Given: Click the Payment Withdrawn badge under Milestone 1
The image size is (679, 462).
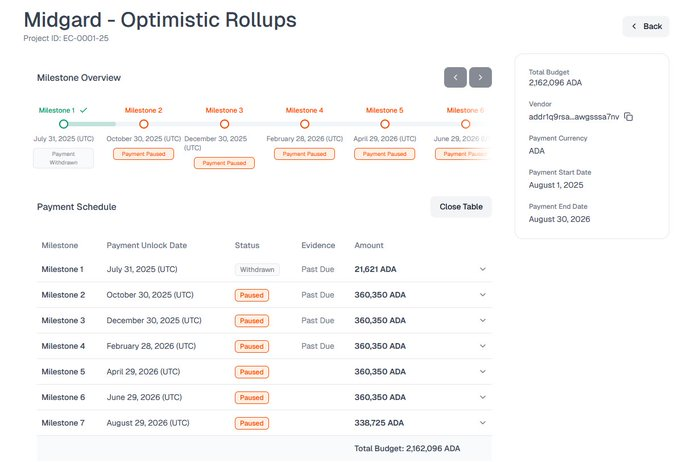Looking at the screenshot, I should point(63,158).
